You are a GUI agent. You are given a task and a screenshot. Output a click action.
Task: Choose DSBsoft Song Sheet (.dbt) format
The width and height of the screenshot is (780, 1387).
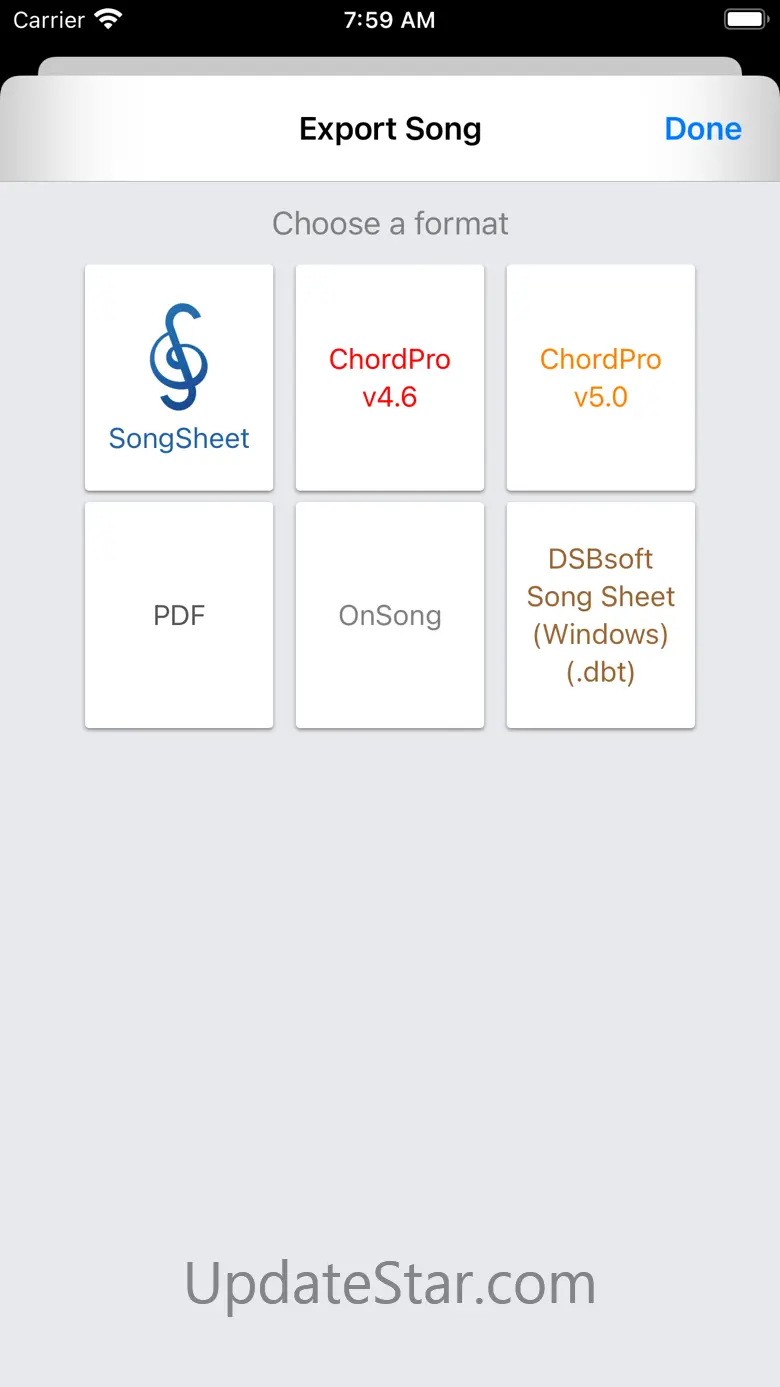601,615
